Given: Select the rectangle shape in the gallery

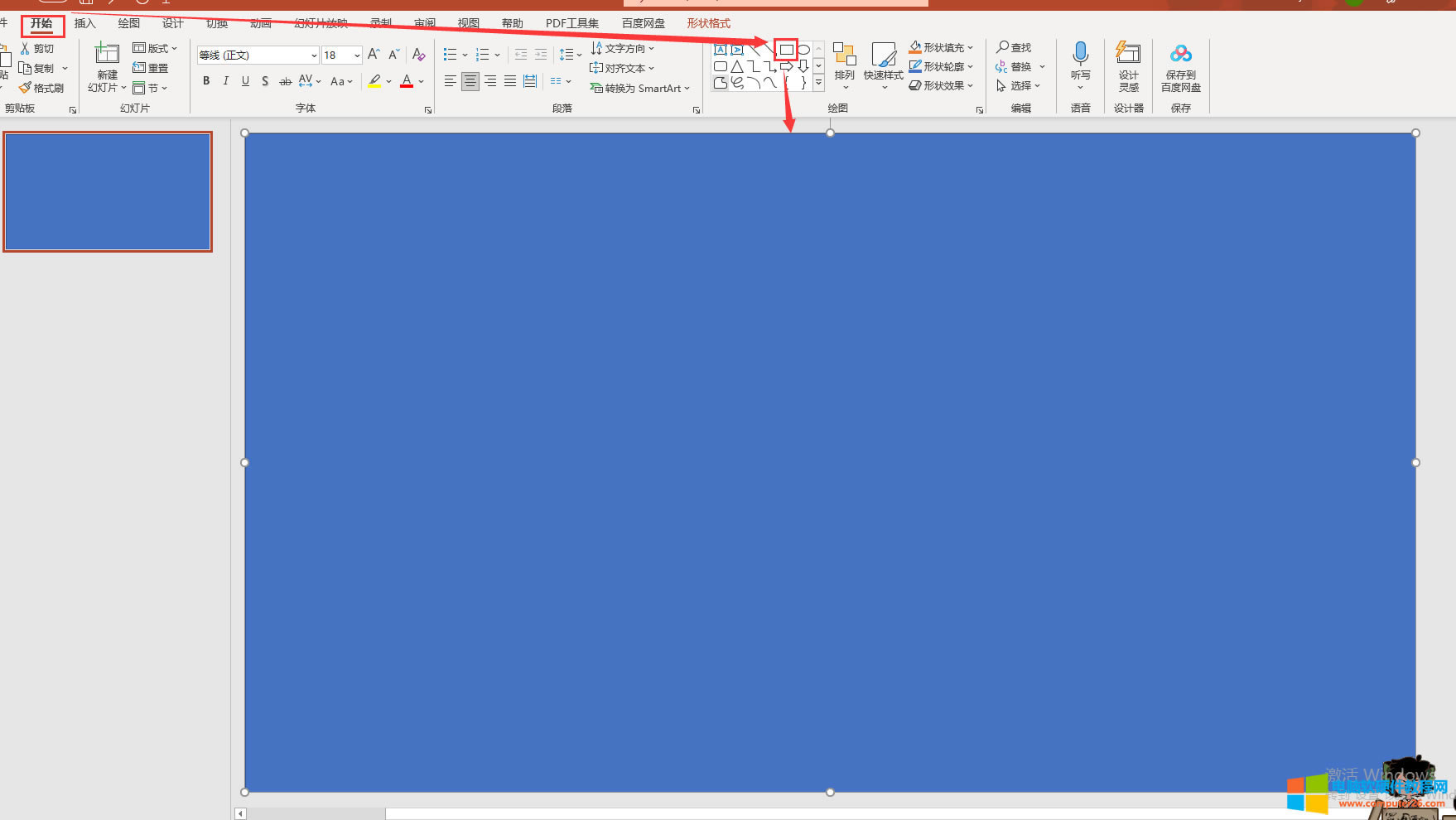Looking at the screenshot, I should coord(787,50).
